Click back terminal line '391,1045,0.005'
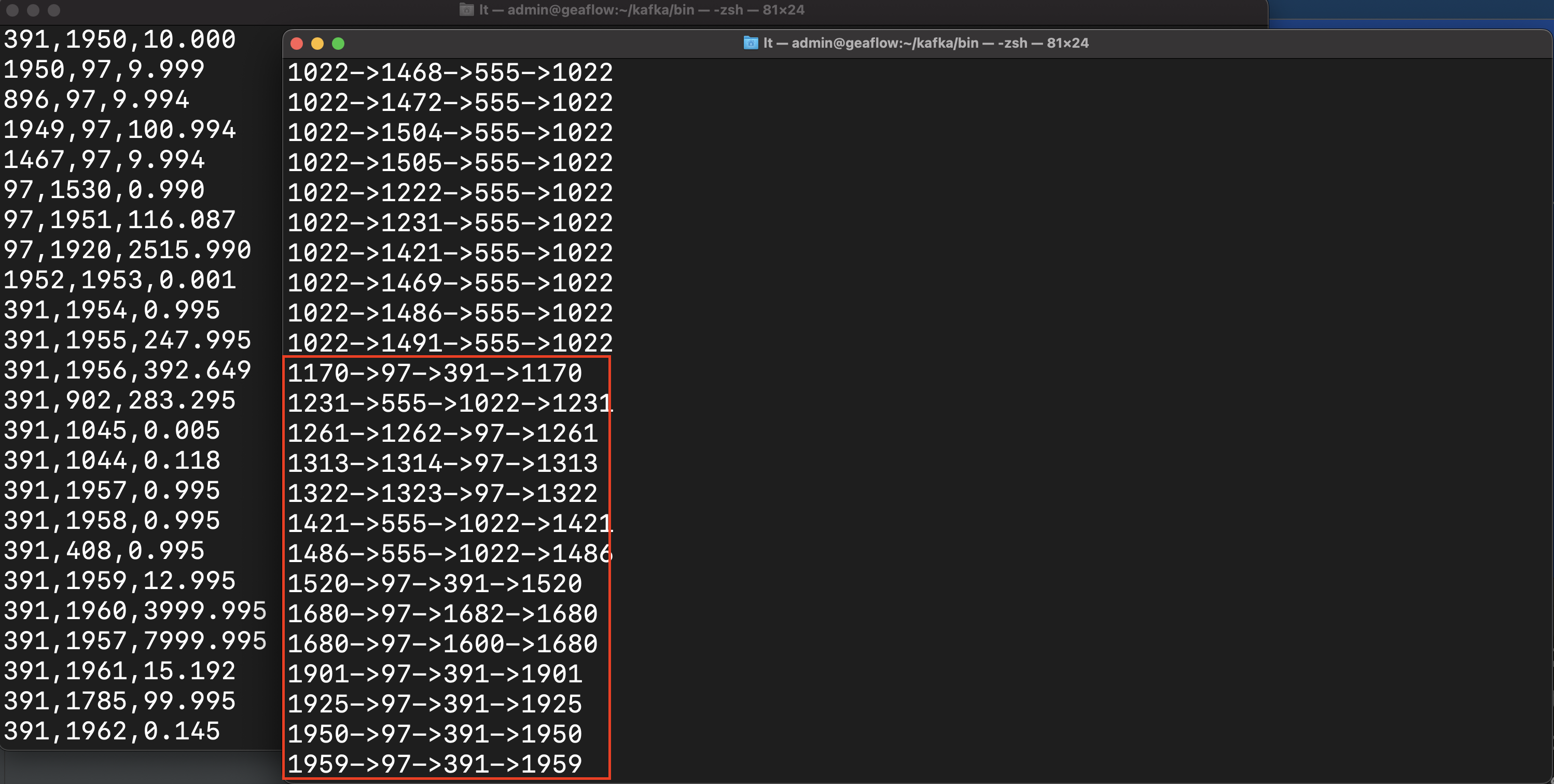 [x=112, y=430]
